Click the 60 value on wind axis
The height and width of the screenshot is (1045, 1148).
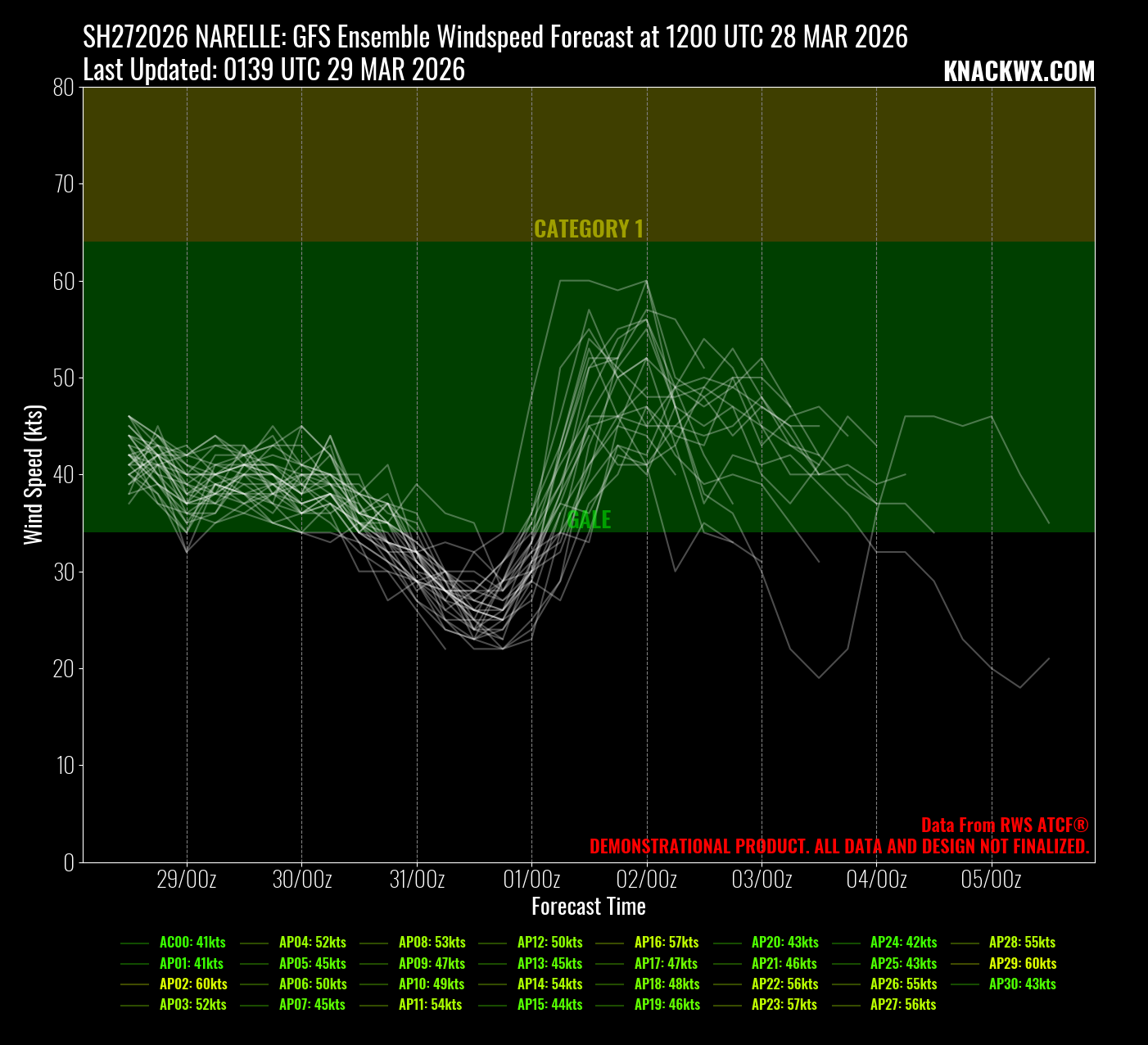tap(64, 281)
